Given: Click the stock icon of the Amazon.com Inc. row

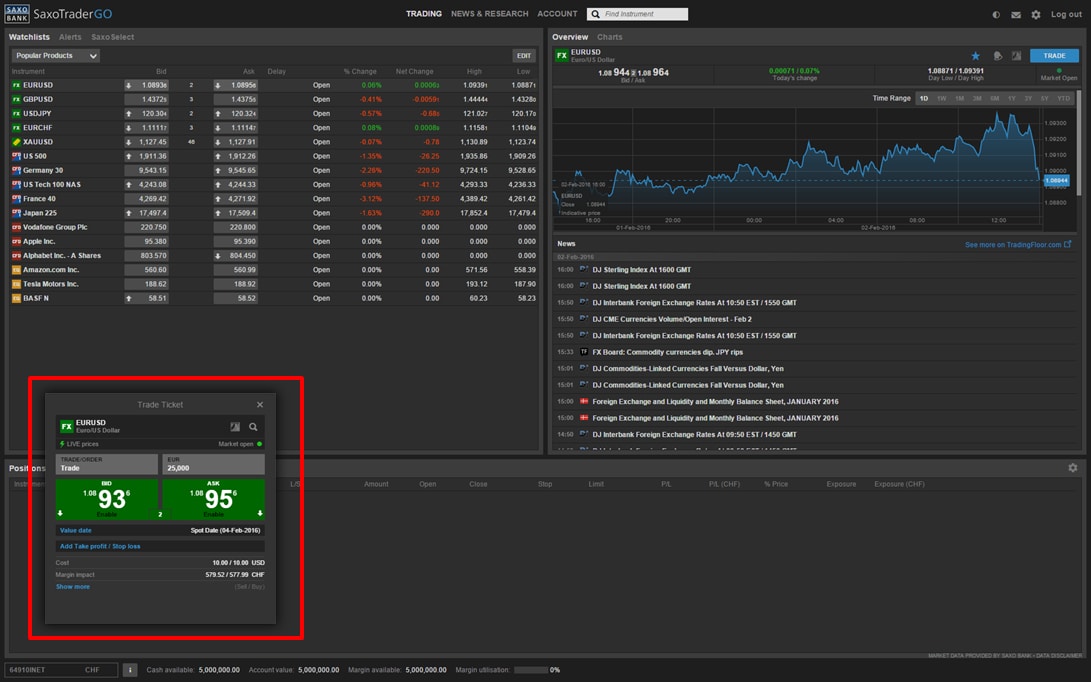Looking at the screenshot, I should coord(16,270).
